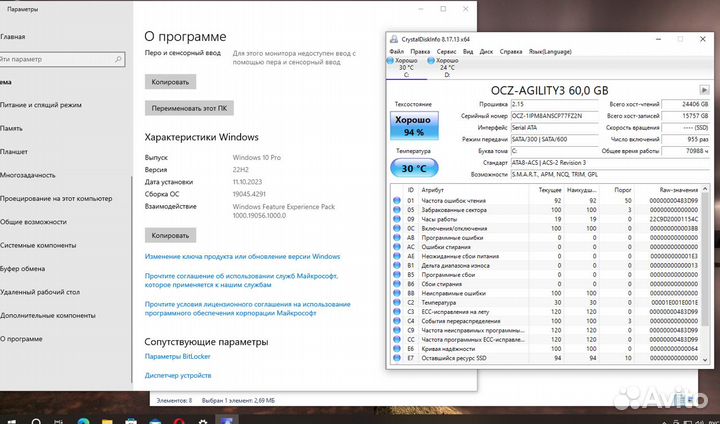
Task: Click the status orb for Частота ошибок чтения
Action: [397, 201]
